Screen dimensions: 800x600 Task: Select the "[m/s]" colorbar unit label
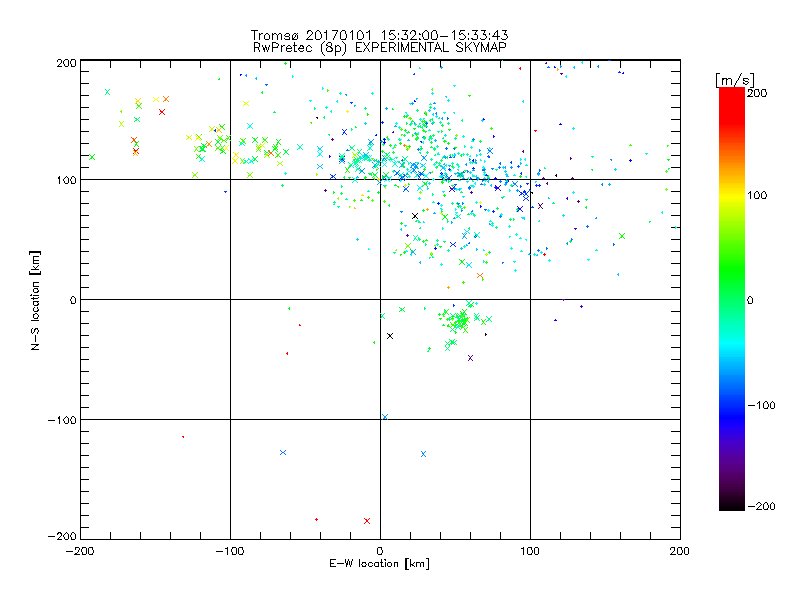[x=734, y=80]
